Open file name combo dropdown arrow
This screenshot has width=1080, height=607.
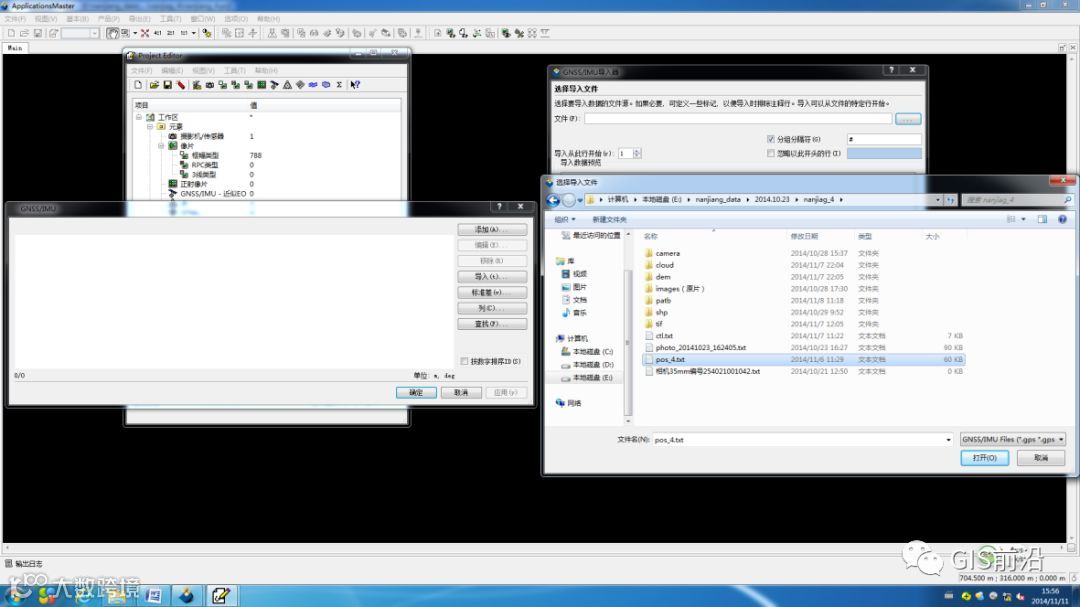click(x=948, y=440)
